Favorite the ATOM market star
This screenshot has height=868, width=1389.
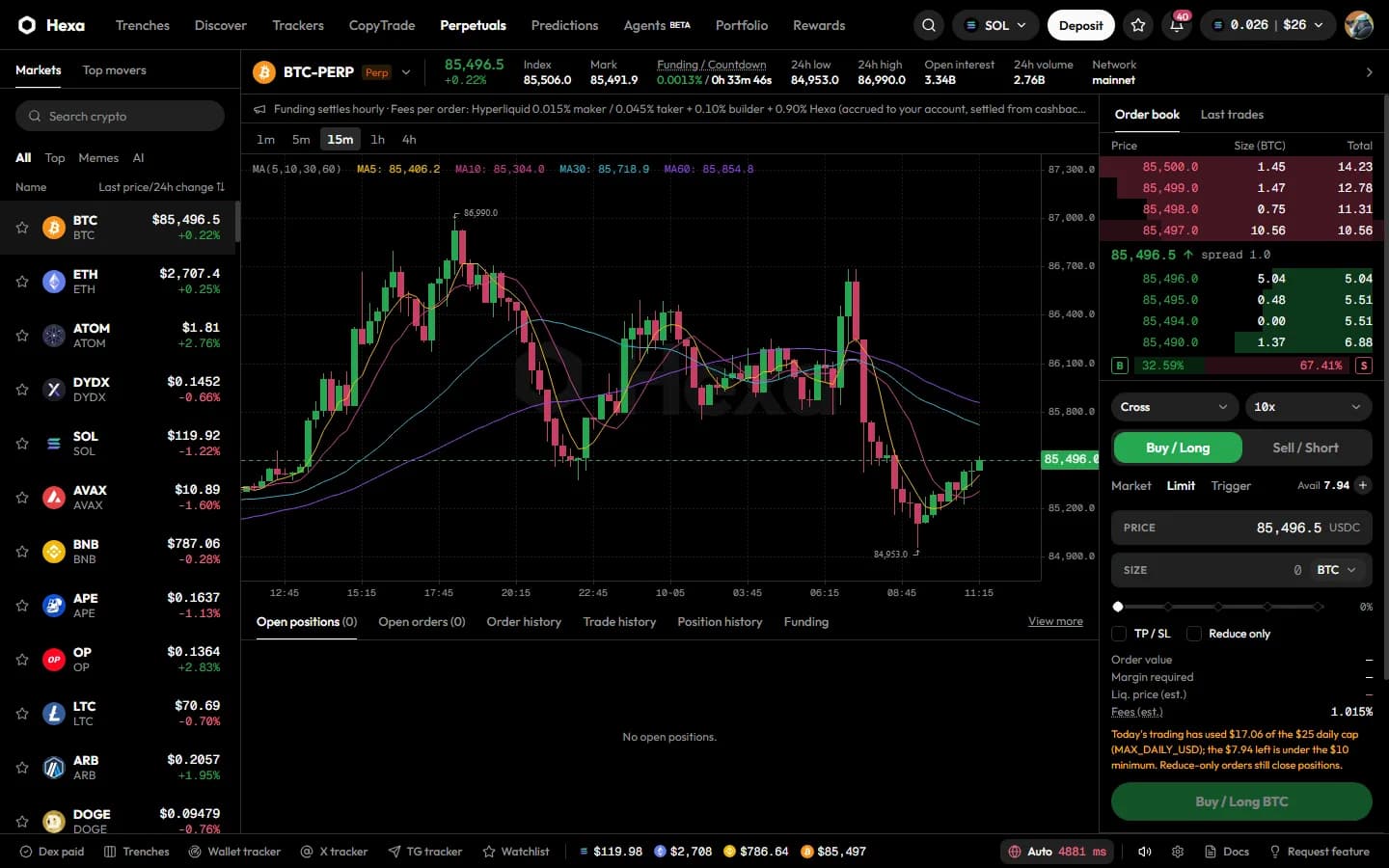click(21, 336)
